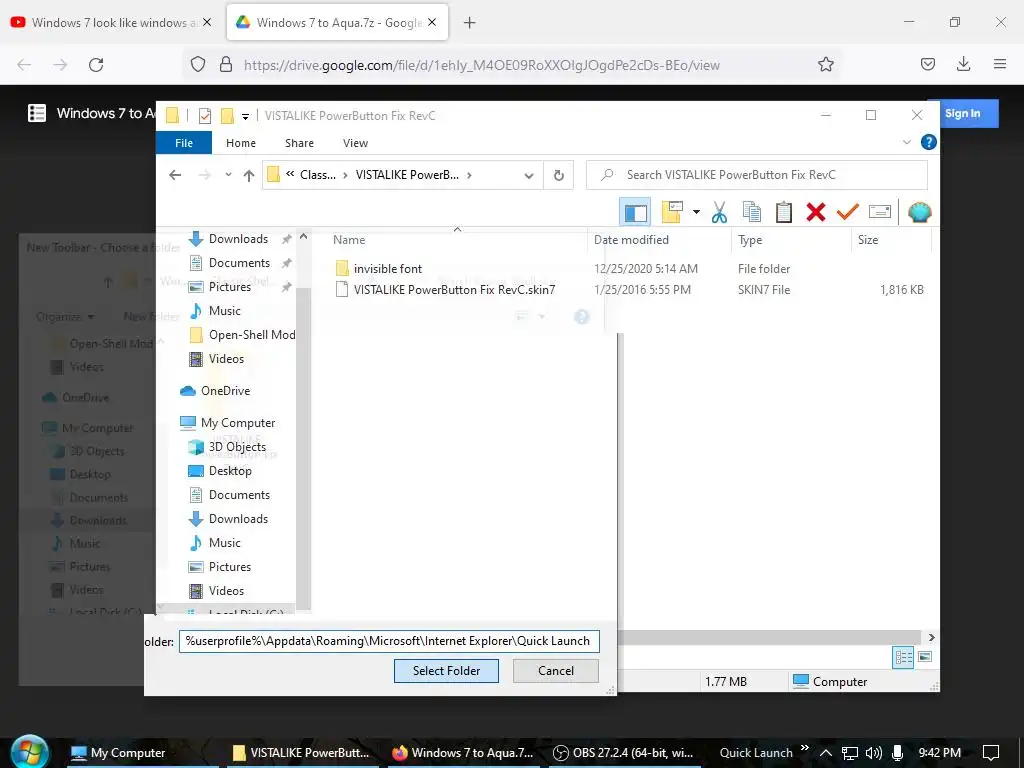
Task: Click the Cancel button in the folder dialog
Action: [556, 671]
